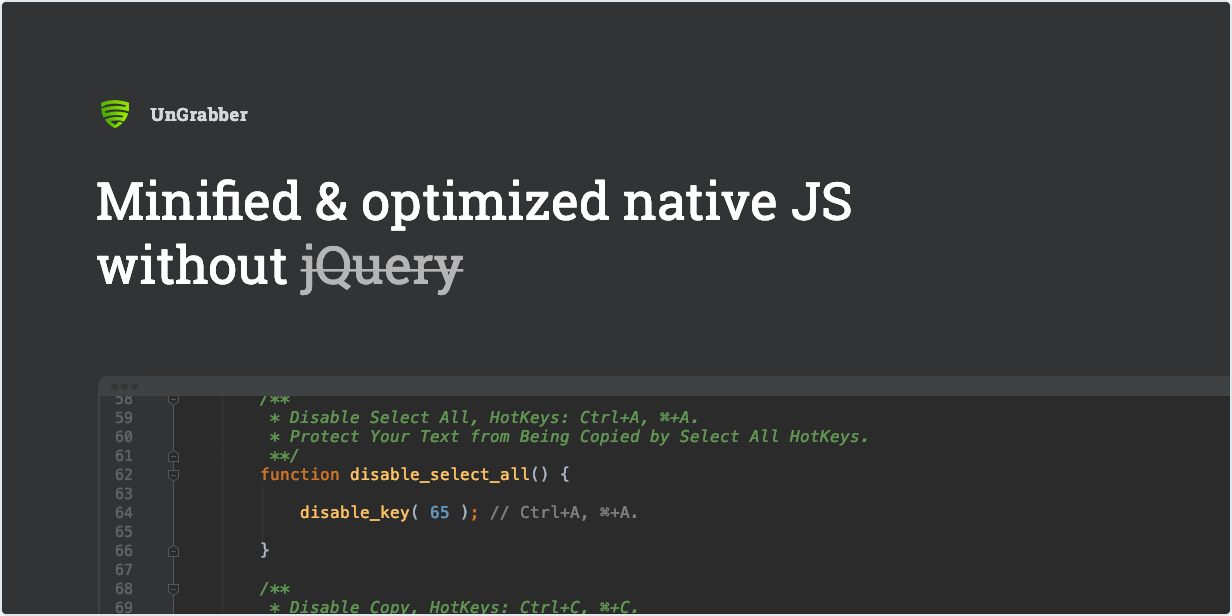Click the number 65 argument in disable_key

click(x=440, y=513)
